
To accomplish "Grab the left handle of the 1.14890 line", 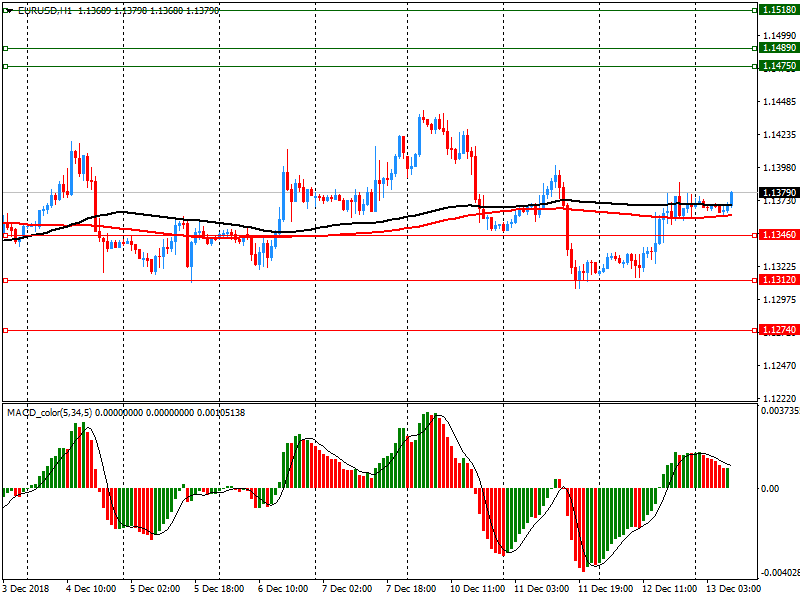I will (5, 48).
